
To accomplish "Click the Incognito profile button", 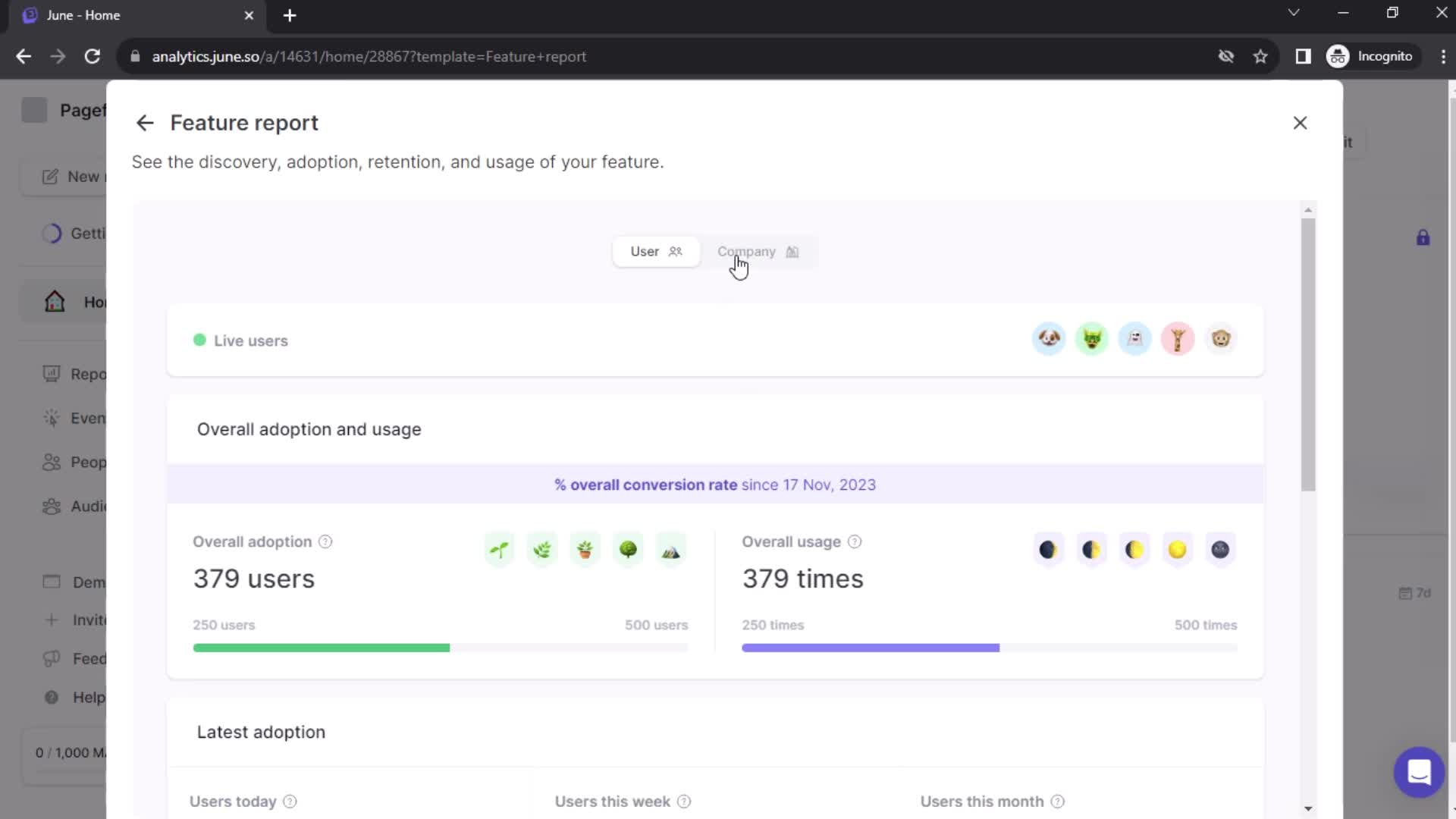I will pyautogui.click(x=1370, y=56).
